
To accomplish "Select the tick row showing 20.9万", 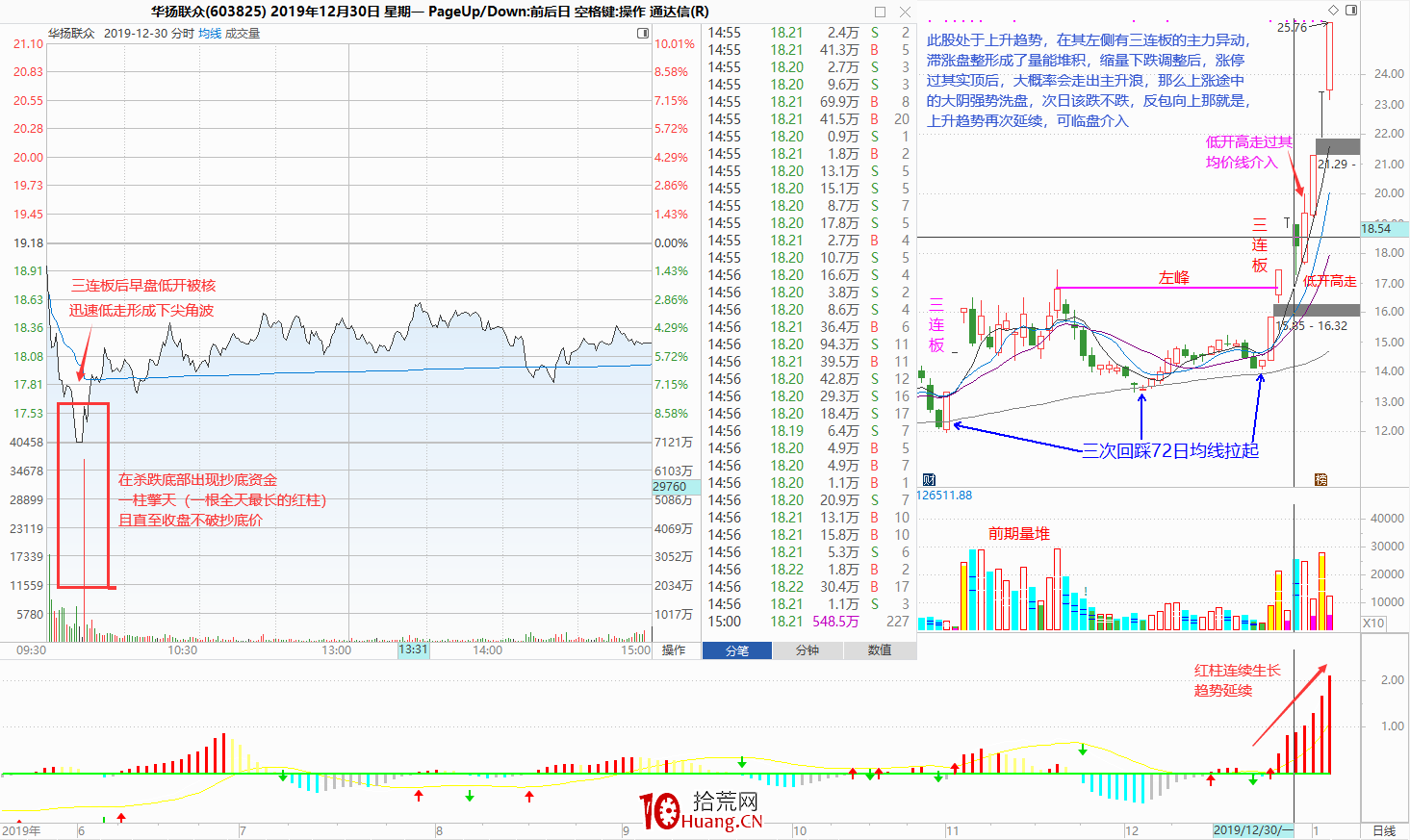I will pyautogui.click(x=808, y=500).
